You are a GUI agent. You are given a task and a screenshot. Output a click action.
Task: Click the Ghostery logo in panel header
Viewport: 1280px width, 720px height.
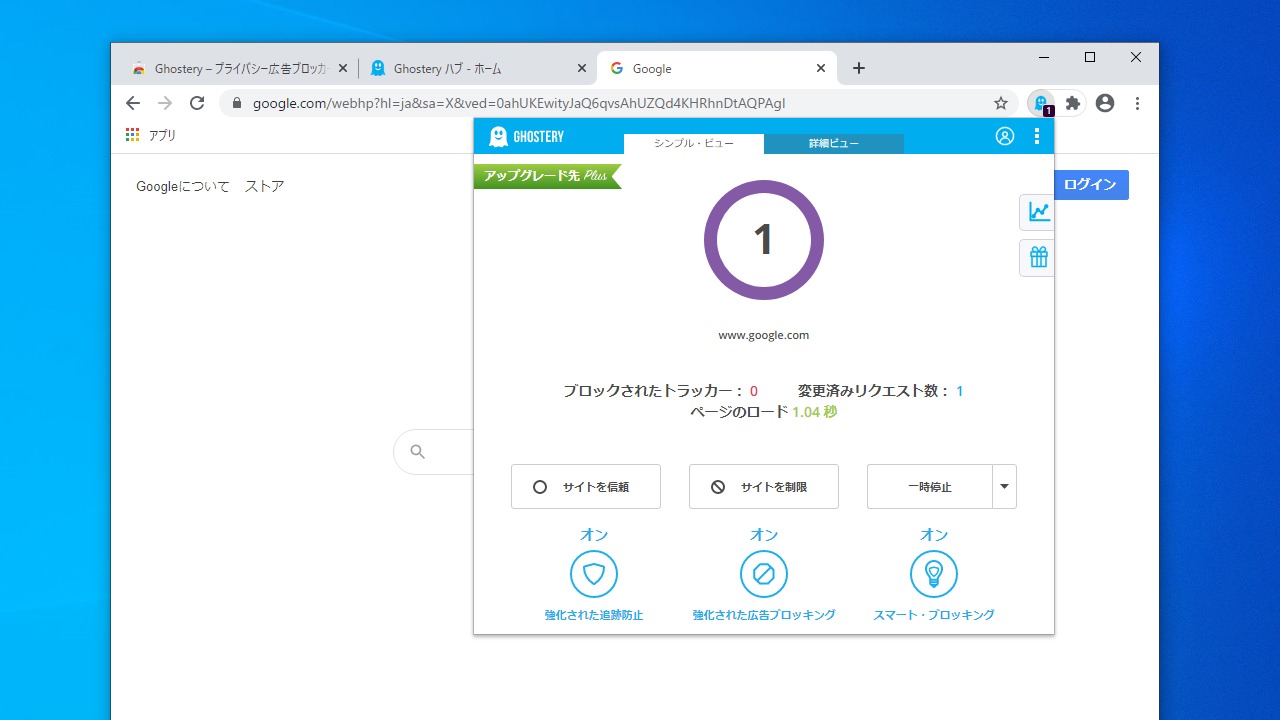[526, 136]
